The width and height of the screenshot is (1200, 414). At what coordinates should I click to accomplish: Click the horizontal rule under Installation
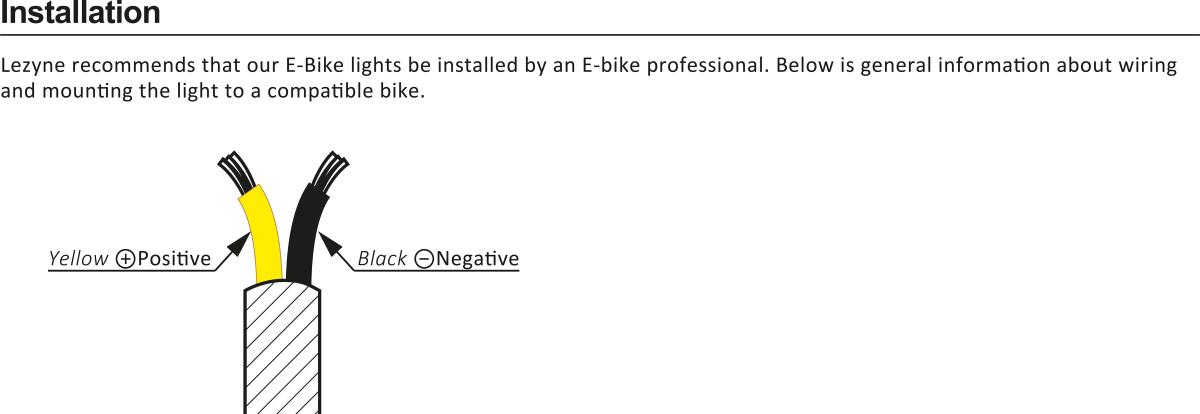[x=600, y=35]
